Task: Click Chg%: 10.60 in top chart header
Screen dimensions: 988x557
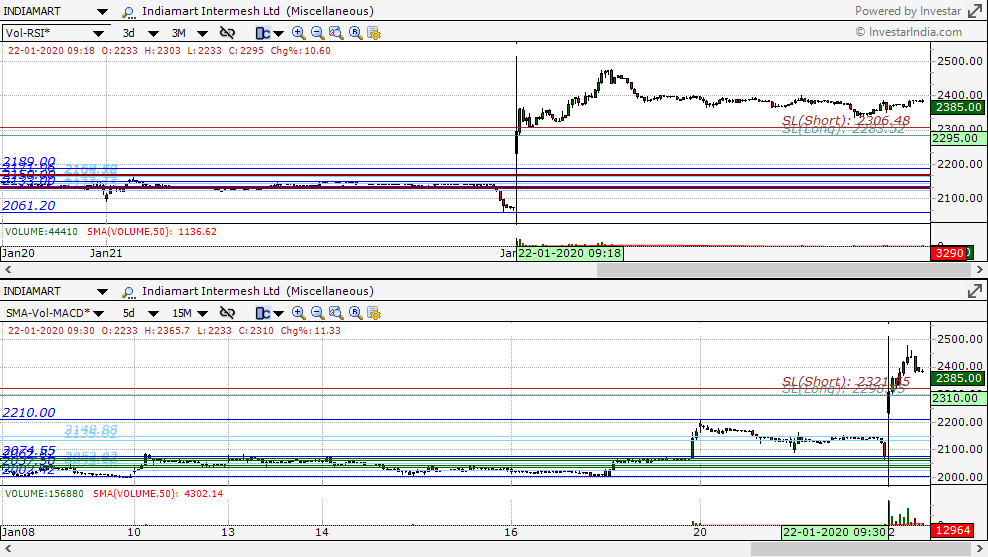Action: click(301, 51)
